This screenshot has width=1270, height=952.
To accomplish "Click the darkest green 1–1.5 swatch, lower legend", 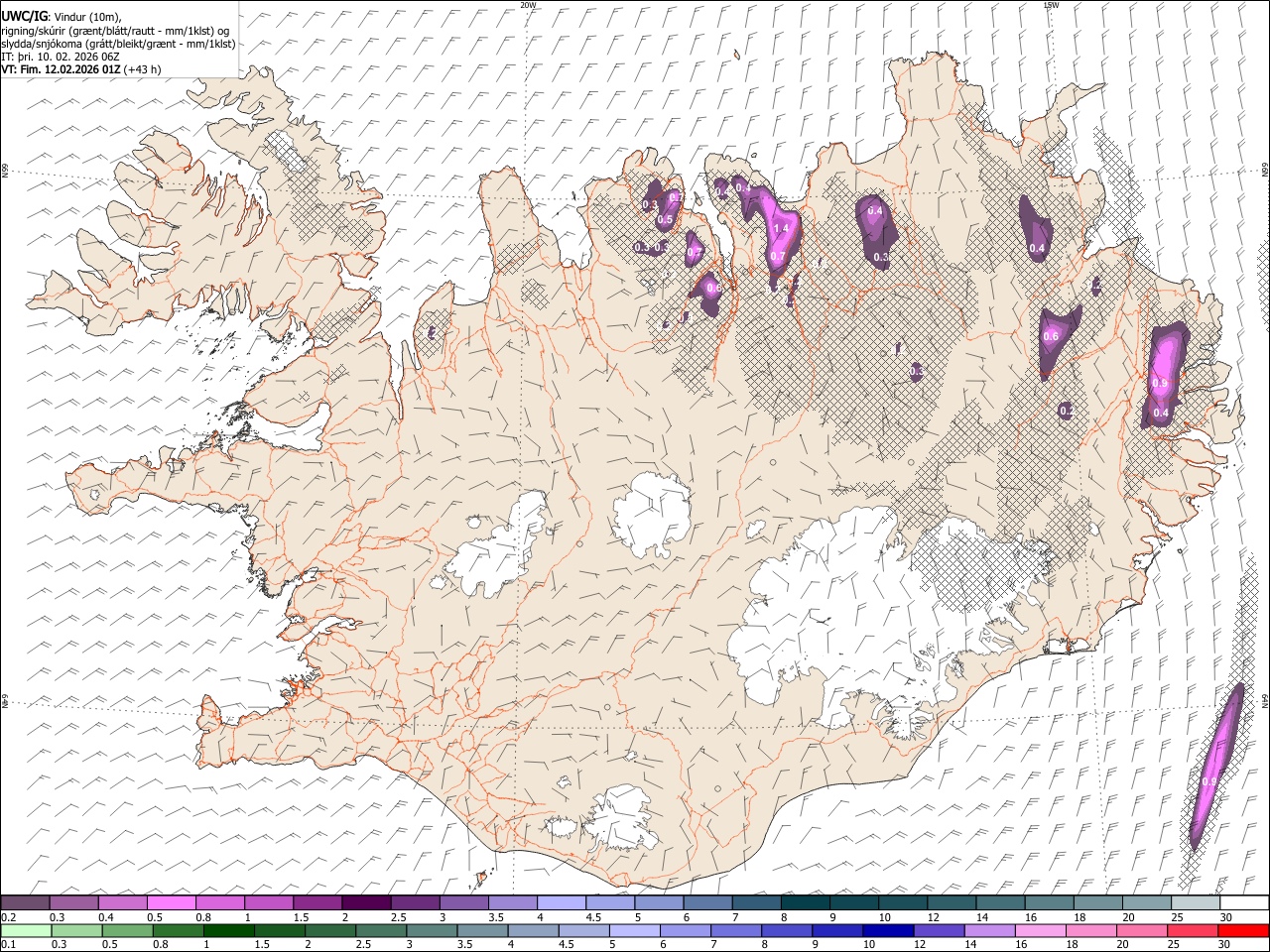I will point(229,931).
